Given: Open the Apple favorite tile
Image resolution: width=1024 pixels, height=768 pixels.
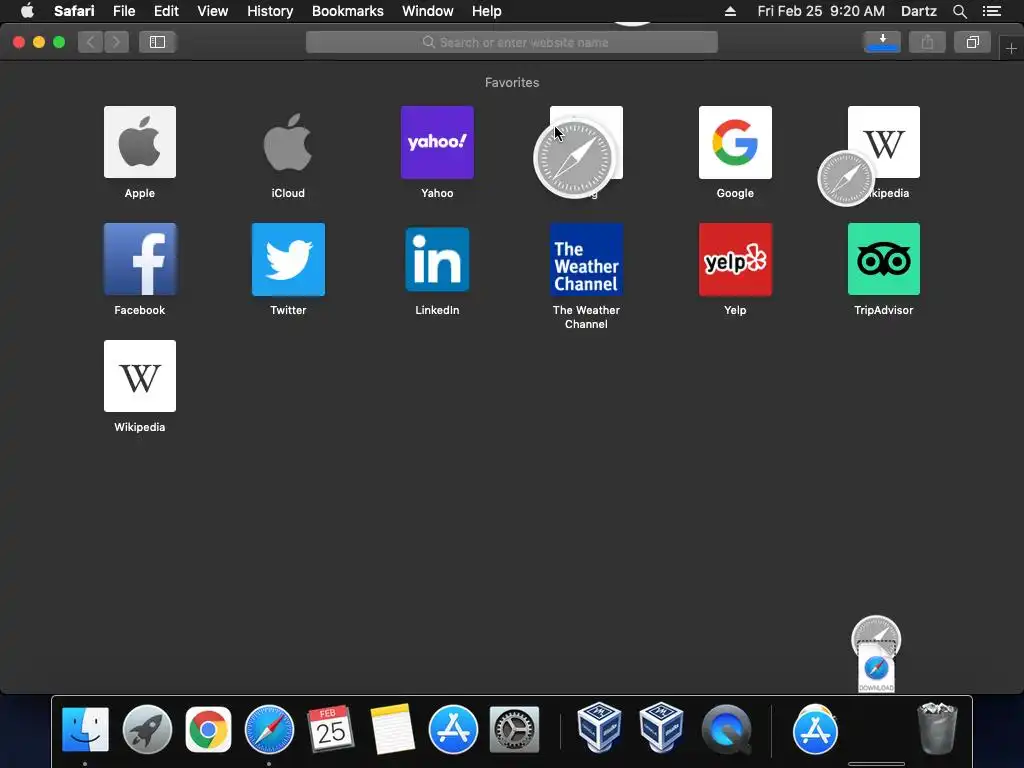Looking at the screenshot, I should pos(140,142).
